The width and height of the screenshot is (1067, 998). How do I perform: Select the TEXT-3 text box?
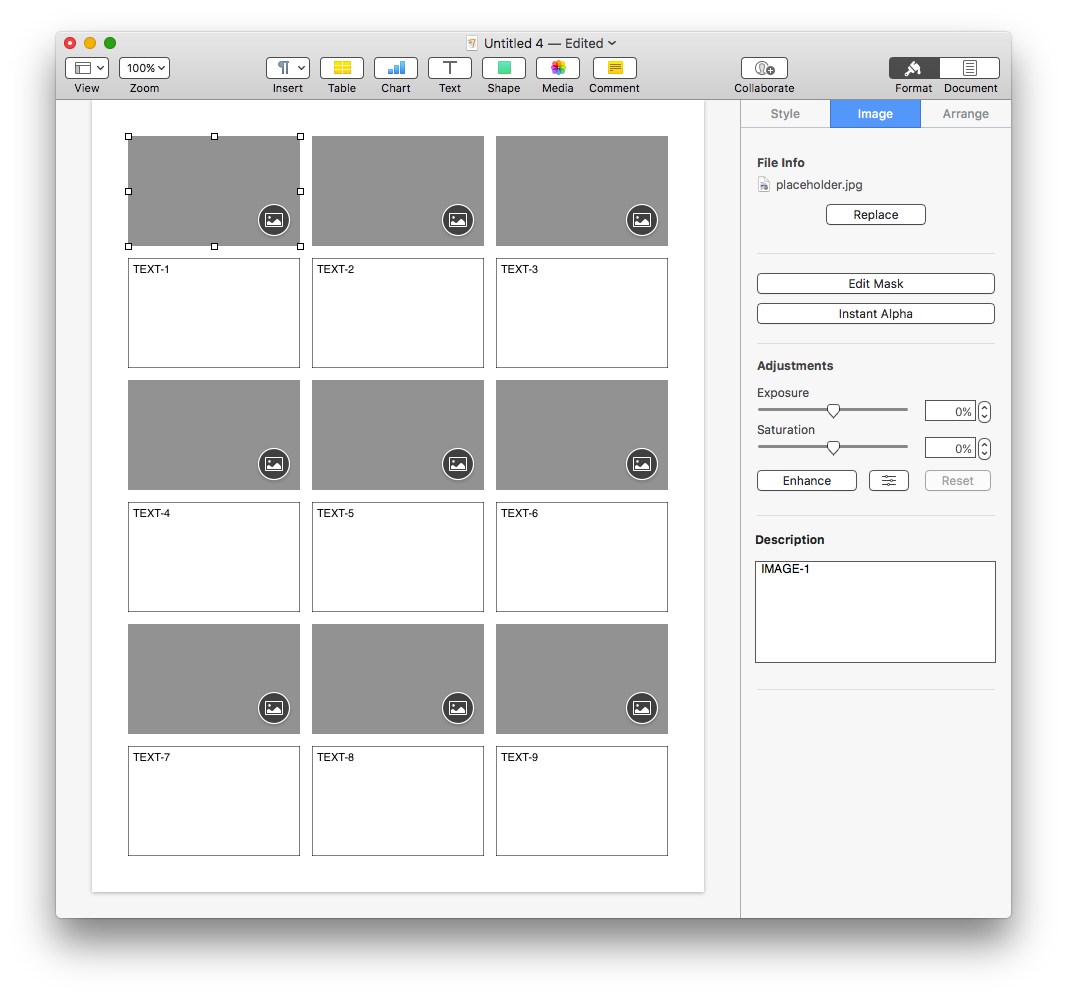pos(582,313)
